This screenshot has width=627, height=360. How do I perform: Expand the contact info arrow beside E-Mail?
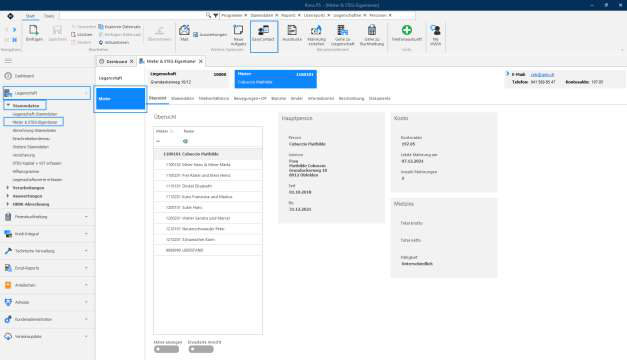coord(507,74)
